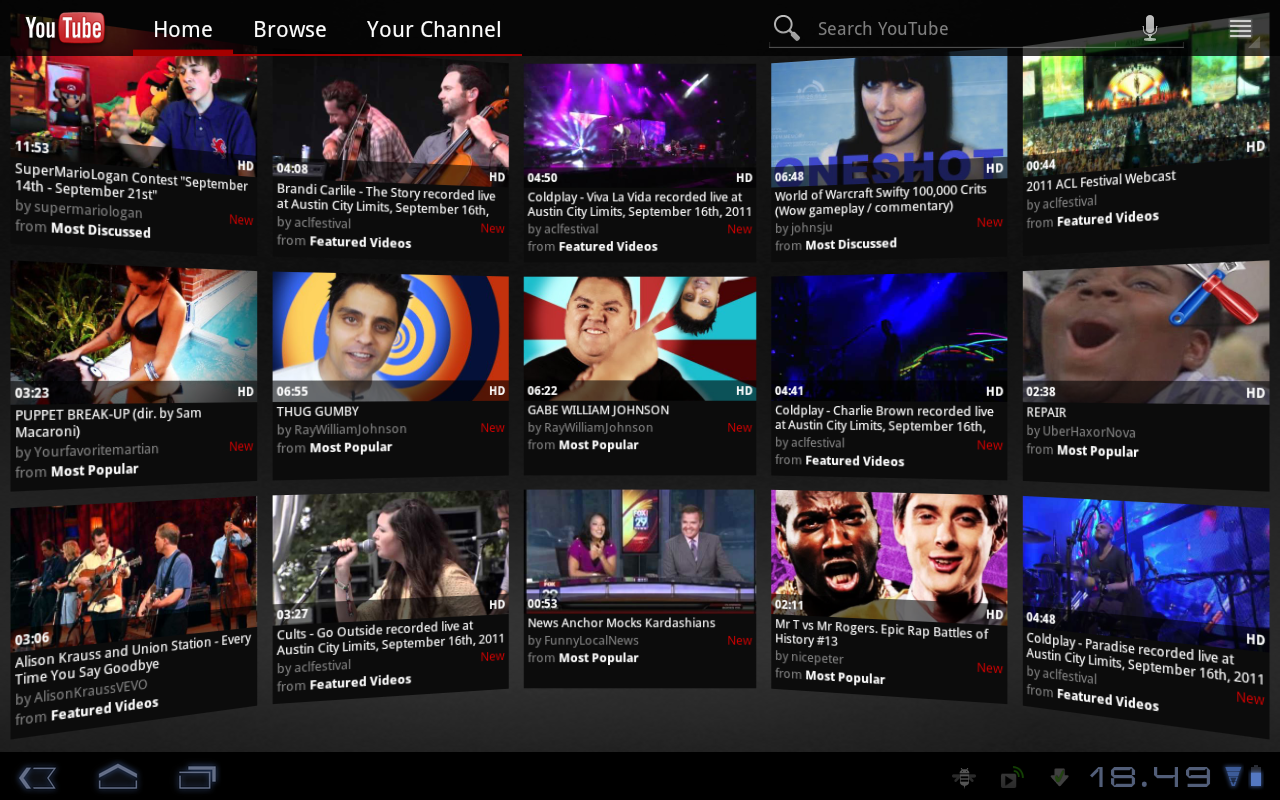
Task: Play the GABE WILLIAM JOHNSON thumbnail
Action: click(x=640, y=337)
